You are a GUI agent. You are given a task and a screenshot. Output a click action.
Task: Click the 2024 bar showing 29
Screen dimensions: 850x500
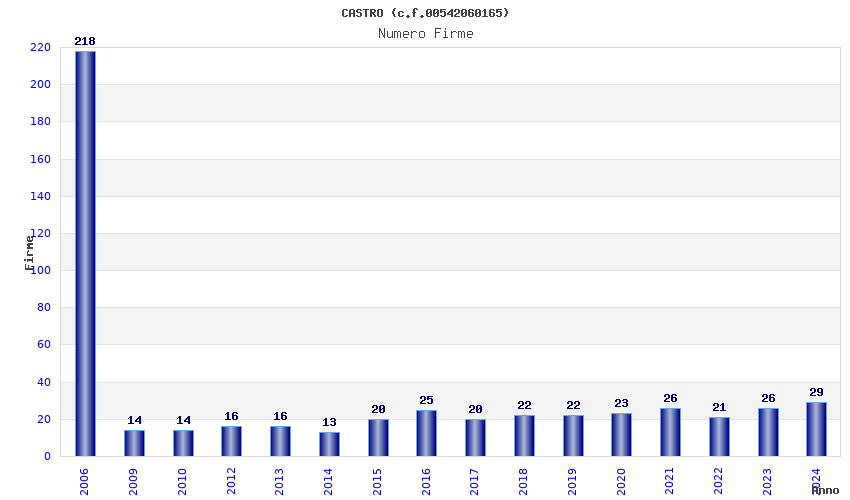816,429
